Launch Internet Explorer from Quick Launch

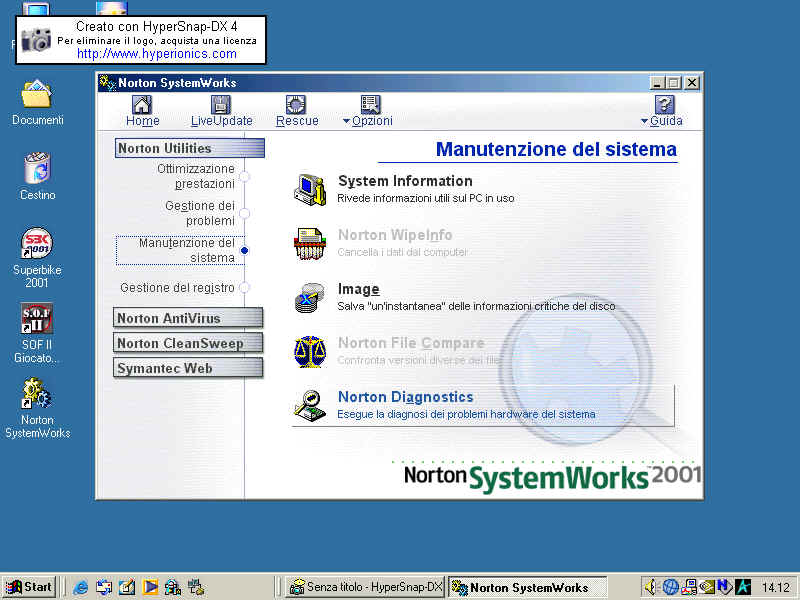tap(80, 587)
